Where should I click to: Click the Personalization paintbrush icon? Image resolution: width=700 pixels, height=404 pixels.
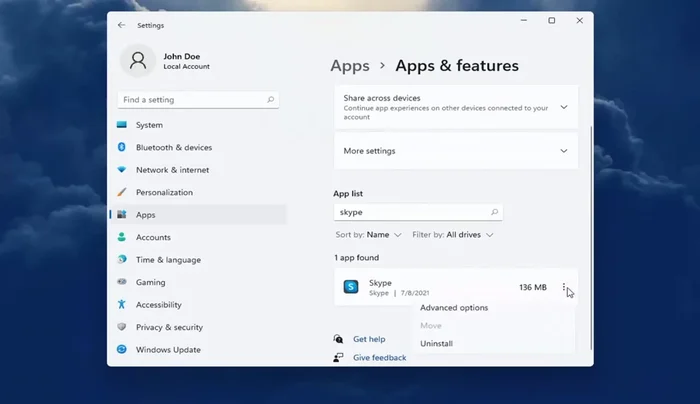point(122,192)
